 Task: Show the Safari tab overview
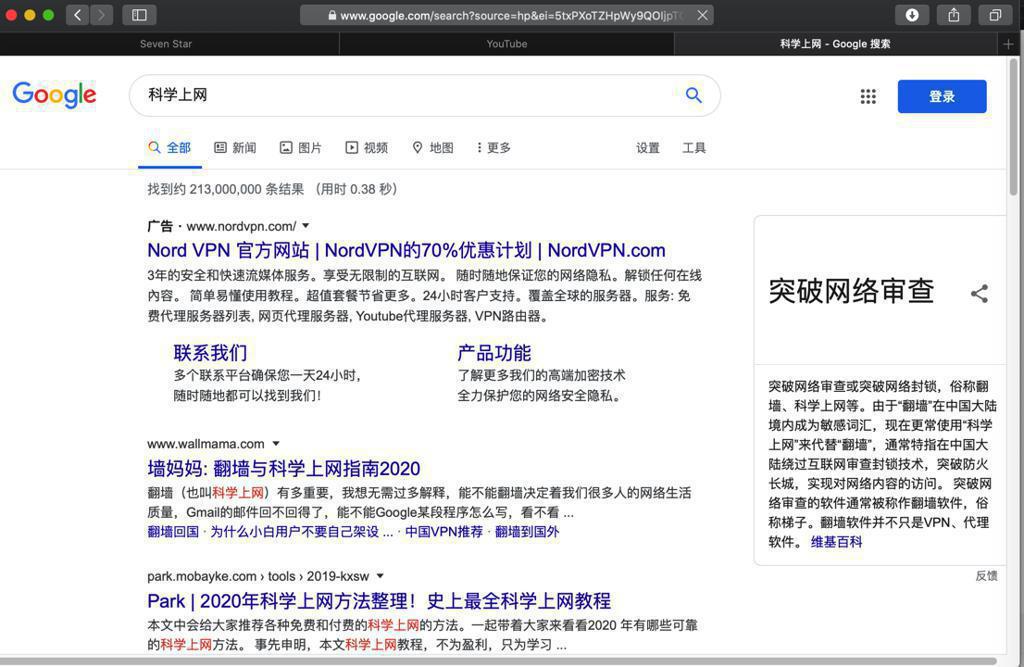point(995,15)
